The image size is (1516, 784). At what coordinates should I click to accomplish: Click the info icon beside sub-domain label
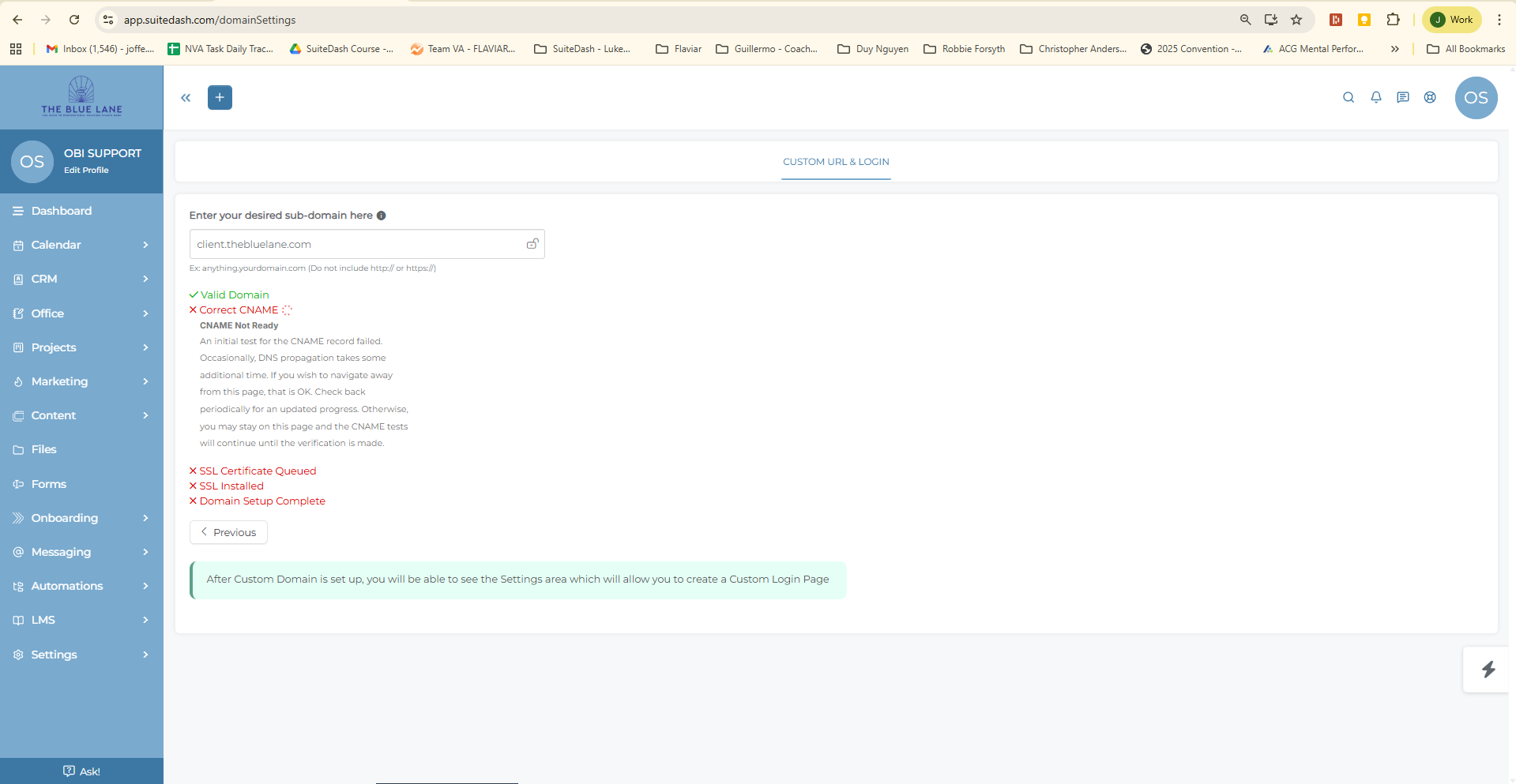382,216
